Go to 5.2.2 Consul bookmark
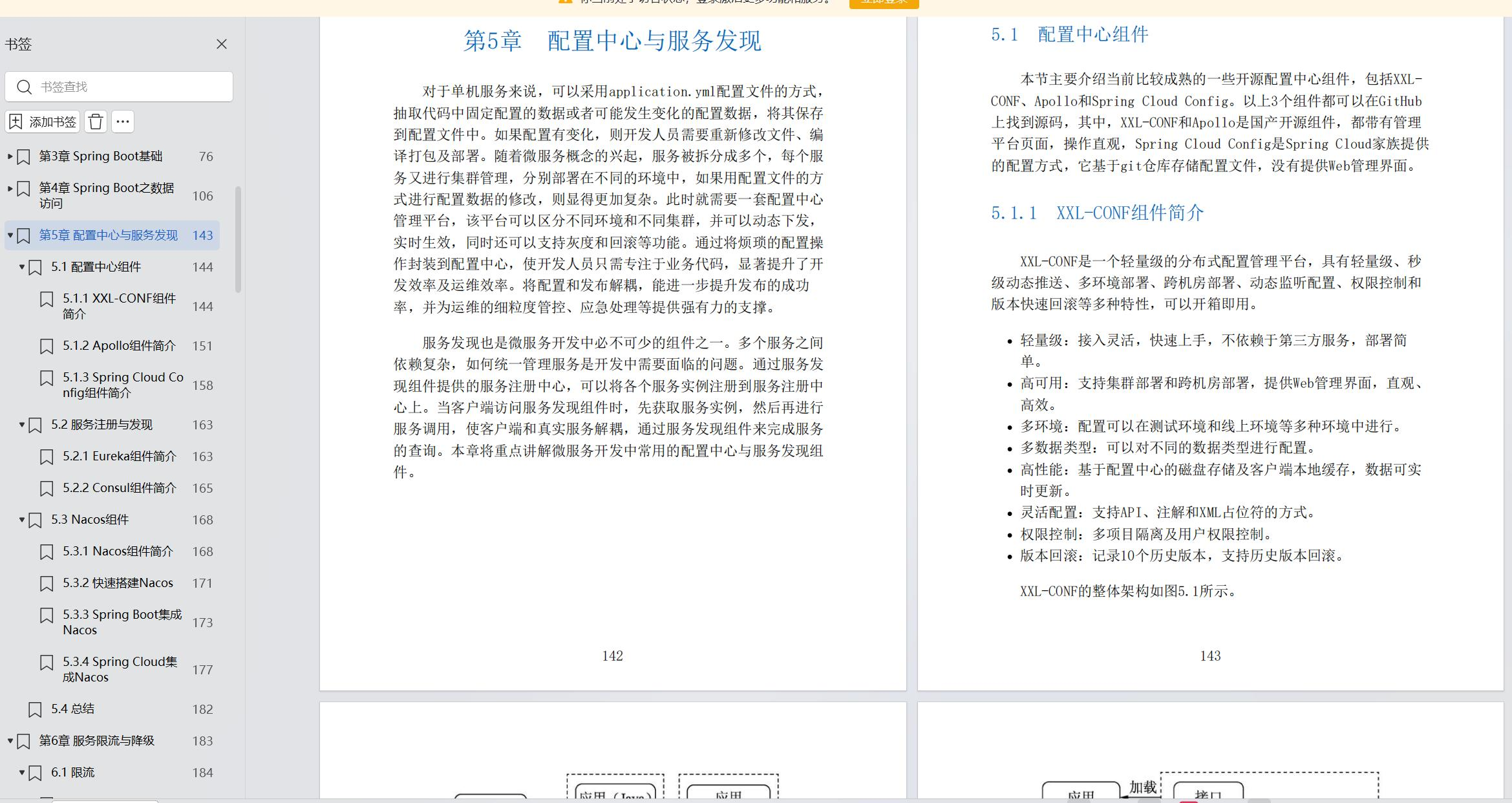Viewport: 1512px width, 803px height. pos(120,488)
